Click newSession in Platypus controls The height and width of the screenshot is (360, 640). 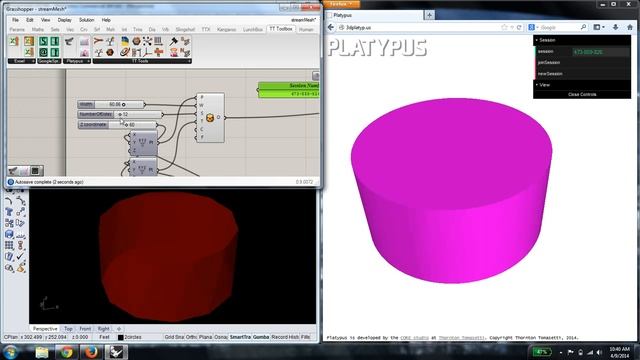582,74
